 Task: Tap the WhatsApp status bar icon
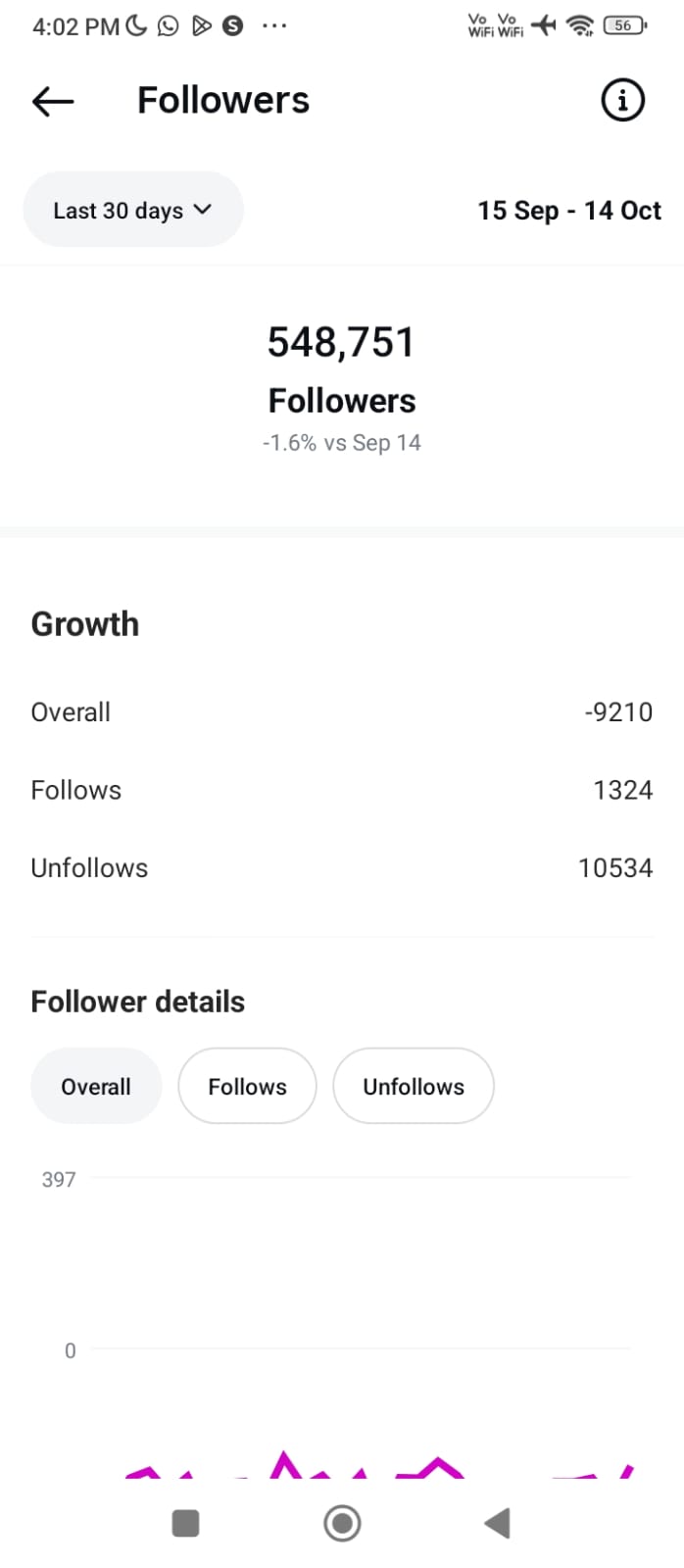click(169, 25)
